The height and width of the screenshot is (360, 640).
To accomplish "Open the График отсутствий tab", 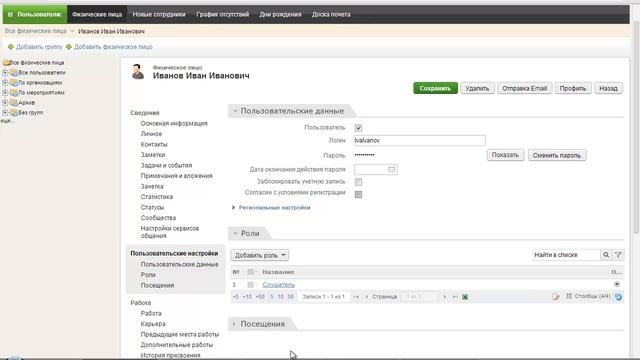I will 222,14.
